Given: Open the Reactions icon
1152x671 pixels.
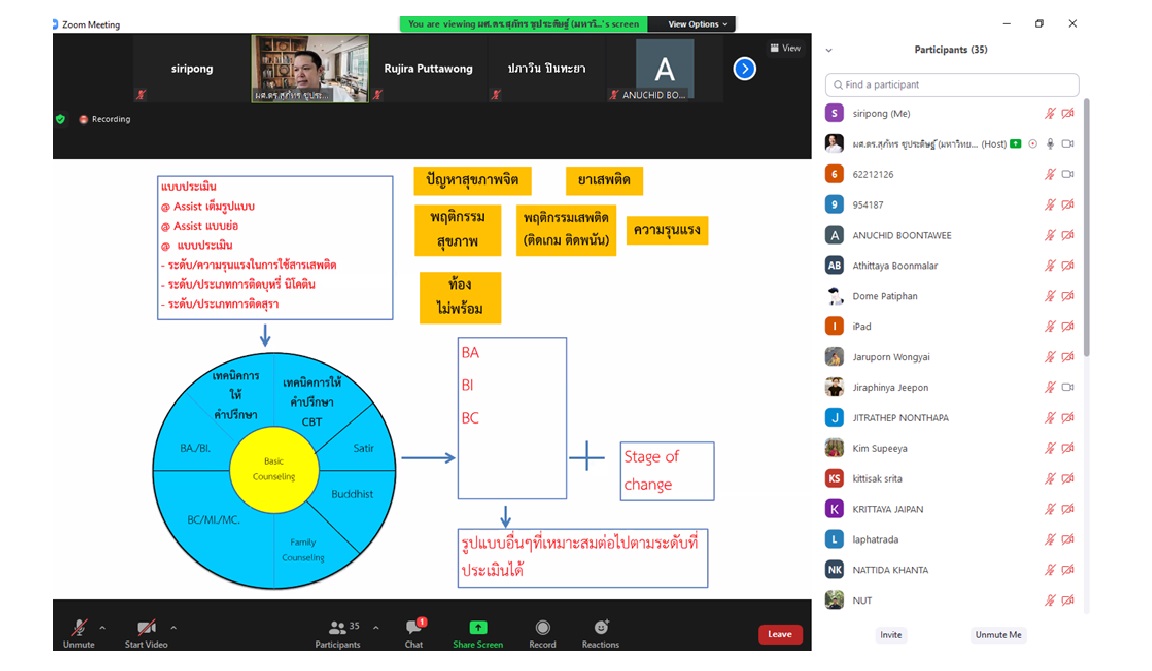Looking at the screenshot, I should click(x=601, y=628).
